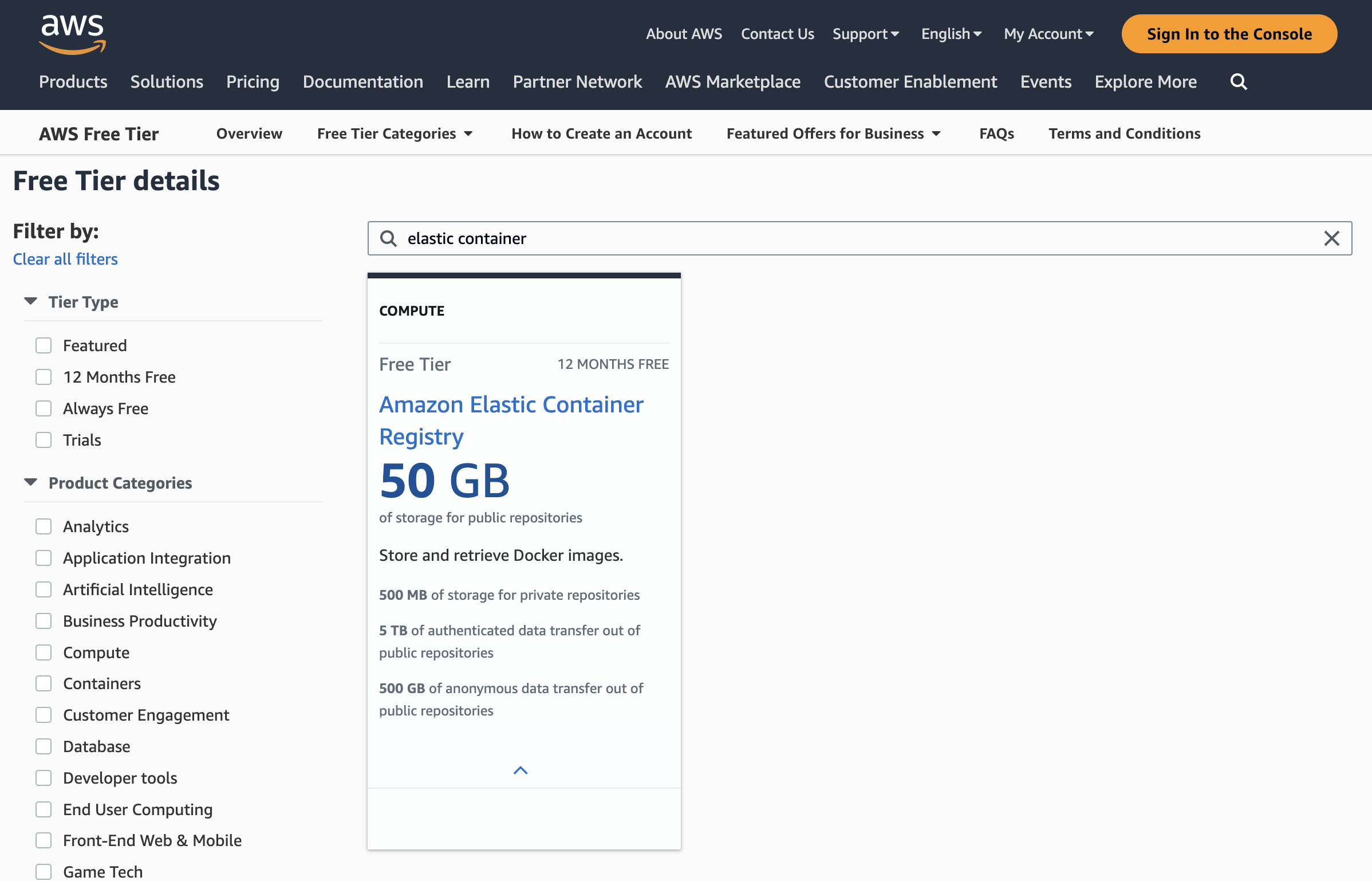Expand Featured Offers for Business menu

tap(834, 133)
